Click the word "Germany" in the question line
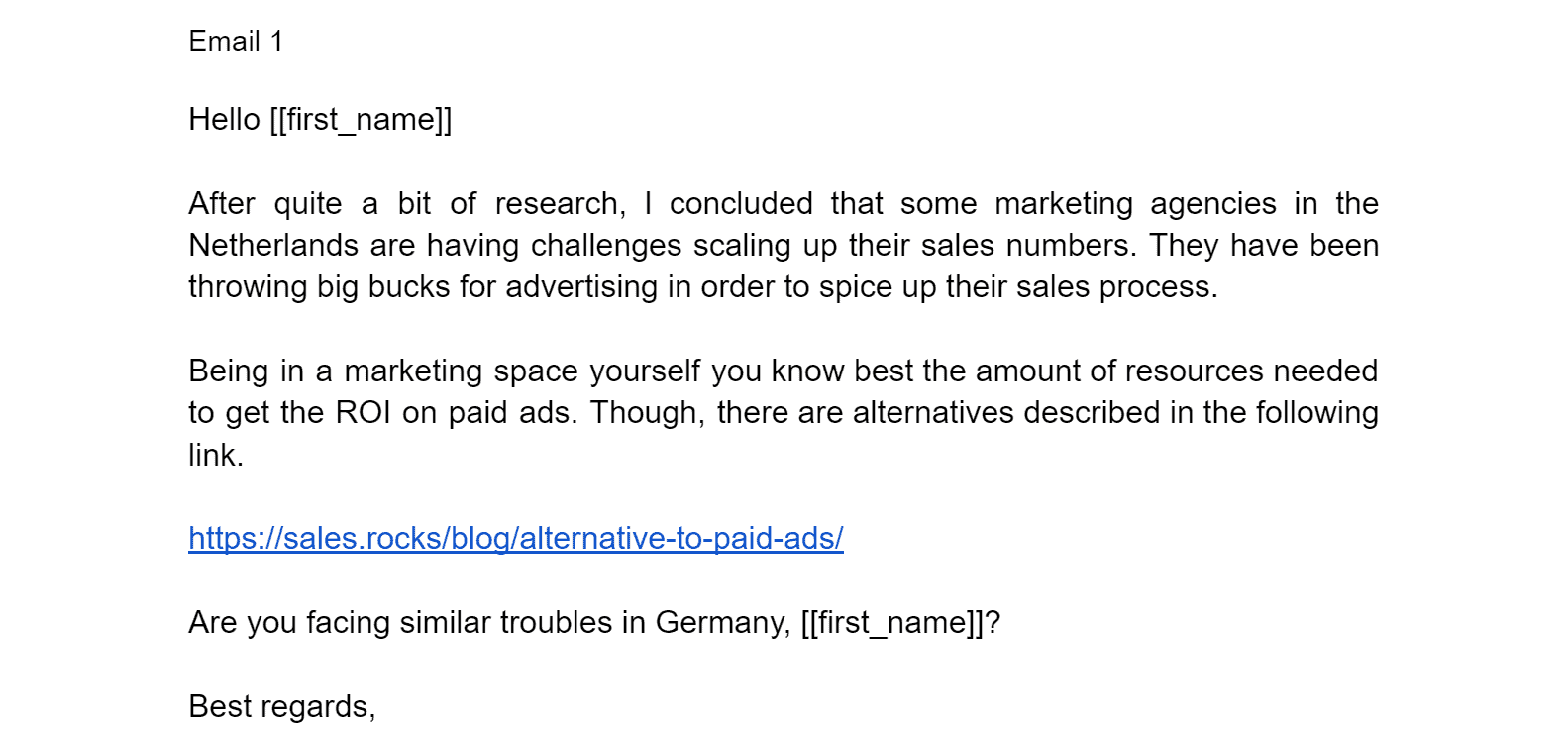This screenshot has height=742, width=1568. pyautogui.click(x=721, y=623)
